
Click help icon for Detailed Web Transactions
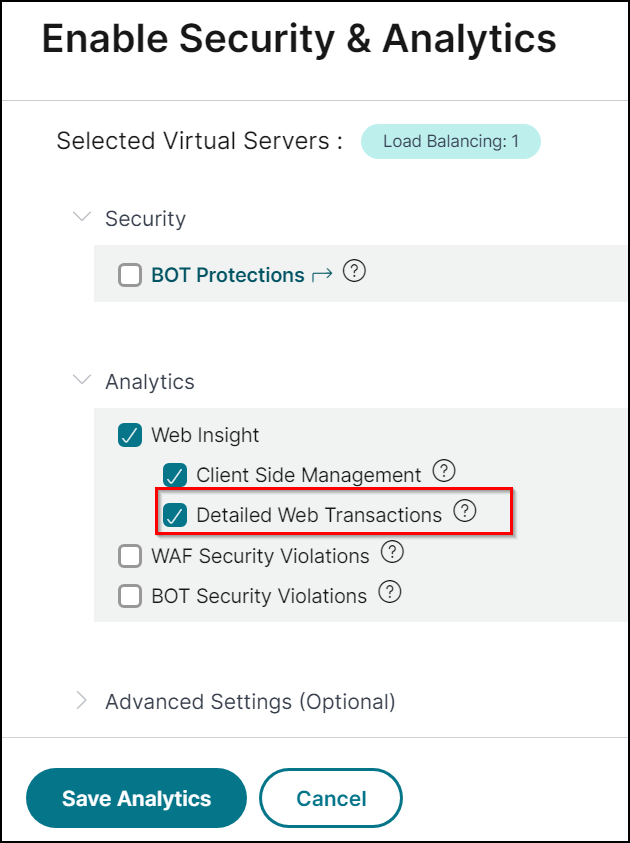click(x=464, y=511)
